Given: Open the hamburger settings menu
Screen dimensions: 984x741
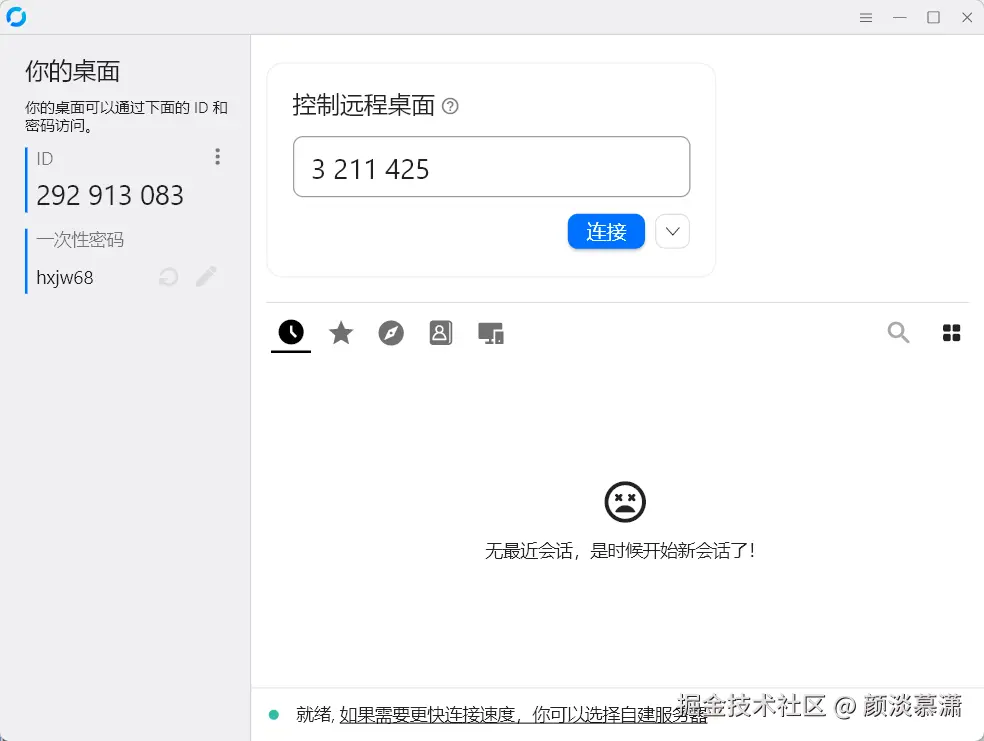Looking at the screenshot, I should click(866, 18).
